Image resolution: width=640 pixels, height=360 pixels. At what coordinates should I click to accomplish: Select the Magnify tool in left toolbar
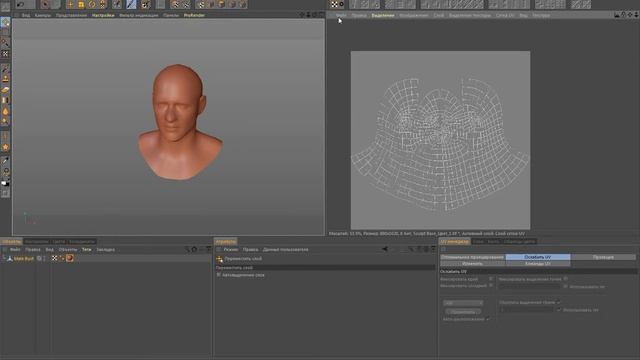(x=5, y=171)
